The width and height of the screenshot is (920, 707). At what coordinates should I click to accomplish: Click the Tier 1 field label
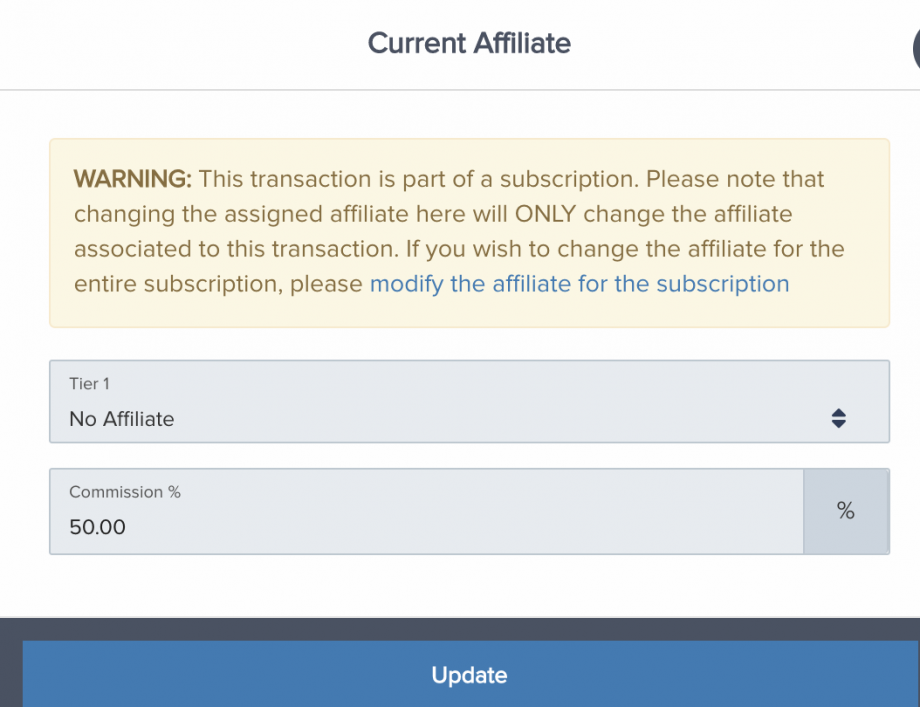coord(88,384)
